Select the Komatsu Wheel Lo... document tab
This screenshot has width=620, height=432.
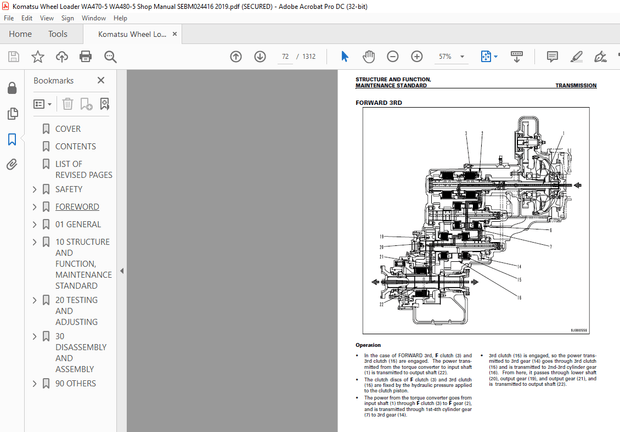132,34
